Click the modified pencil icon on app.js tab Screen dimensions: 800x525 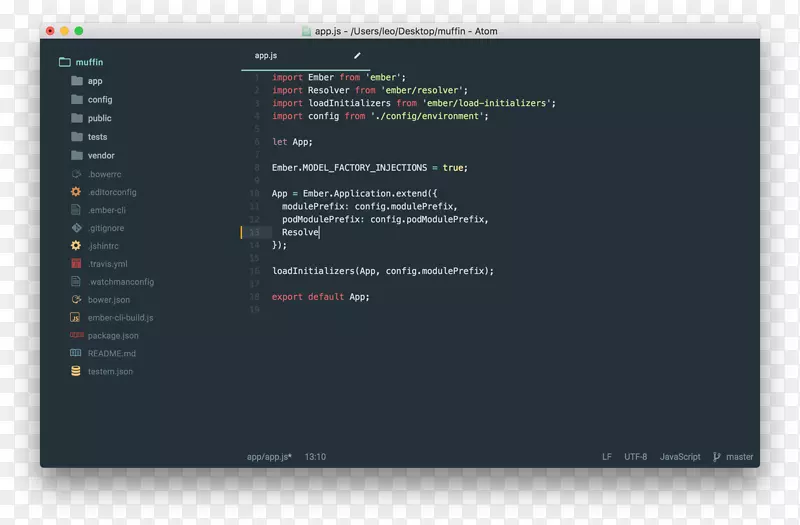[357, 55]
